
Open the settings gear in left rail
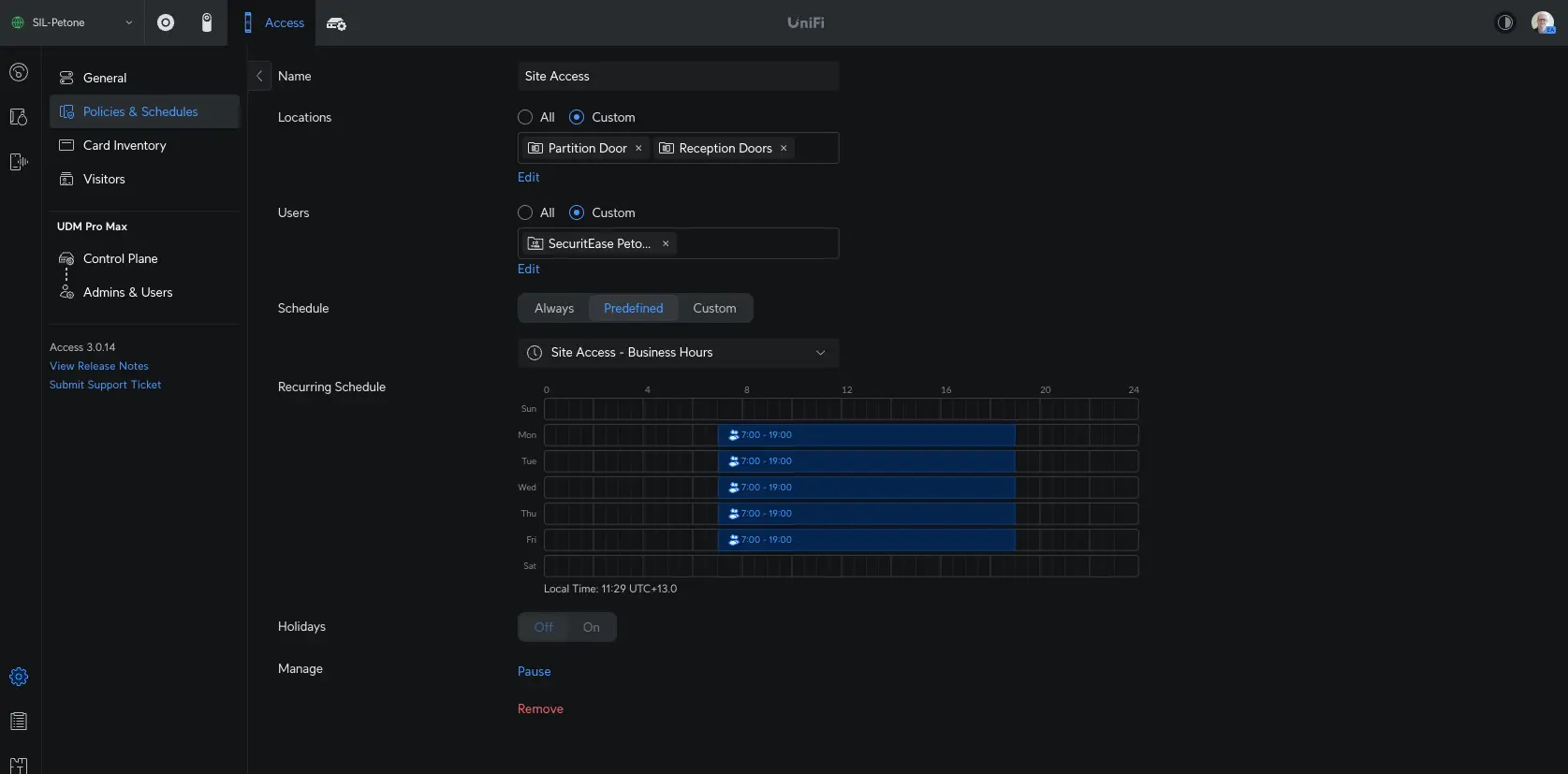point(19,677)
